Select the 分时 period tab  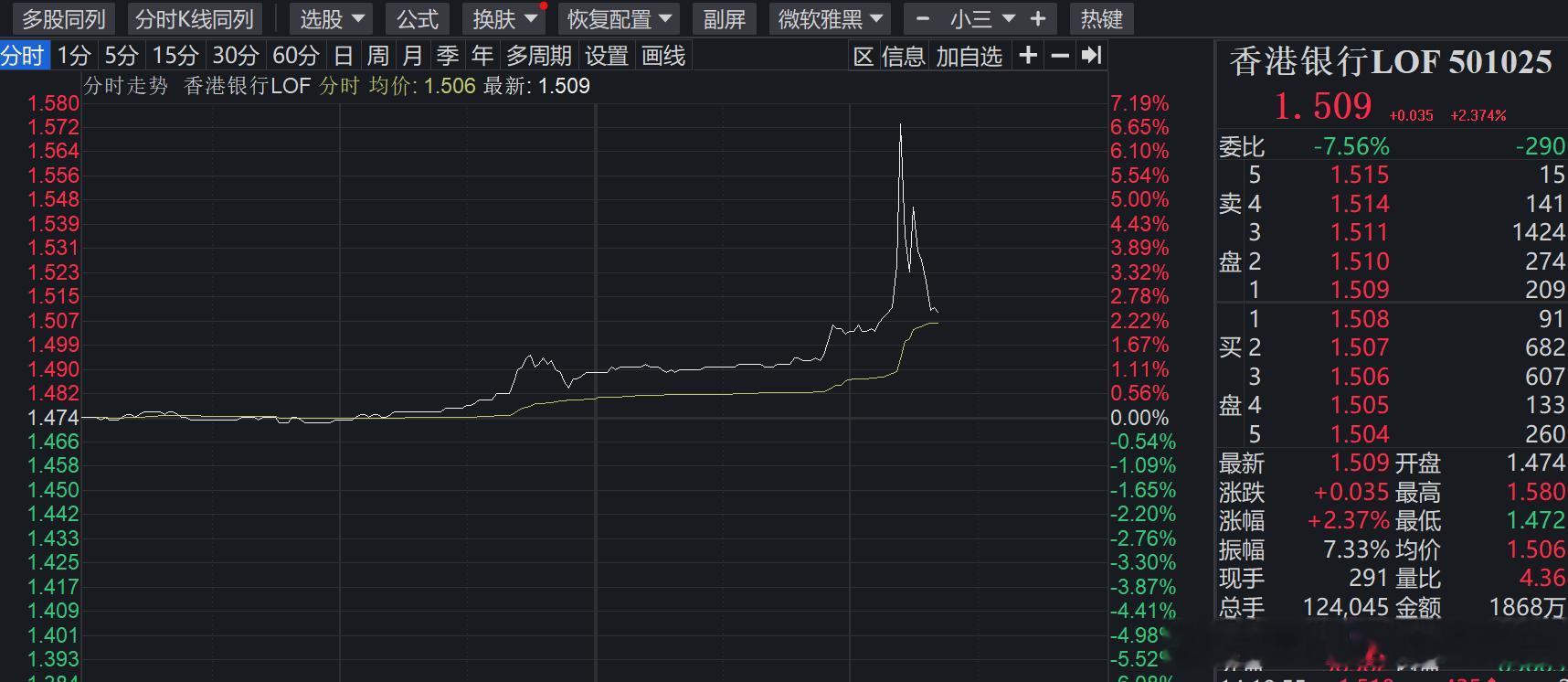[x=23, y=56]
